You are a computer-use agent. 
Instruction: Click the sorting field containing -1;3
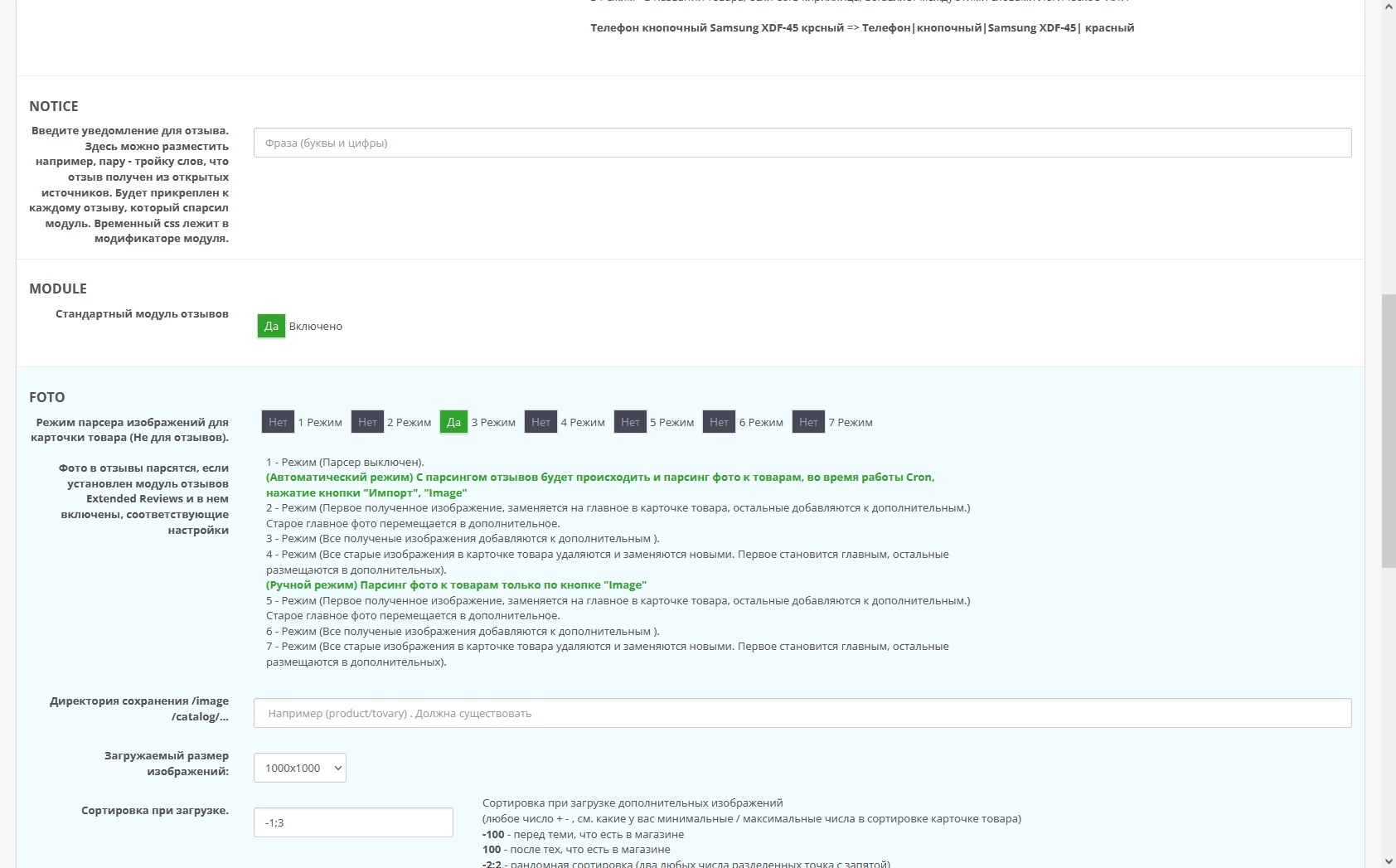pyautogui.click(x=353, y=822)
